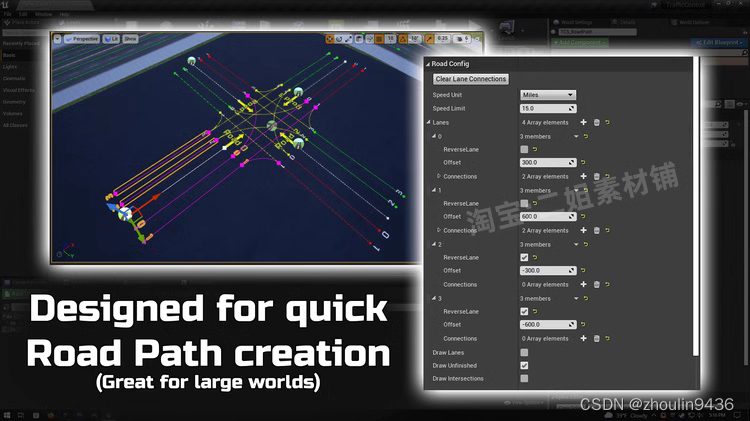Enable the Draw Intersections checkbox
This screenshot has width=750, height=421.
[x=524, y=378]
